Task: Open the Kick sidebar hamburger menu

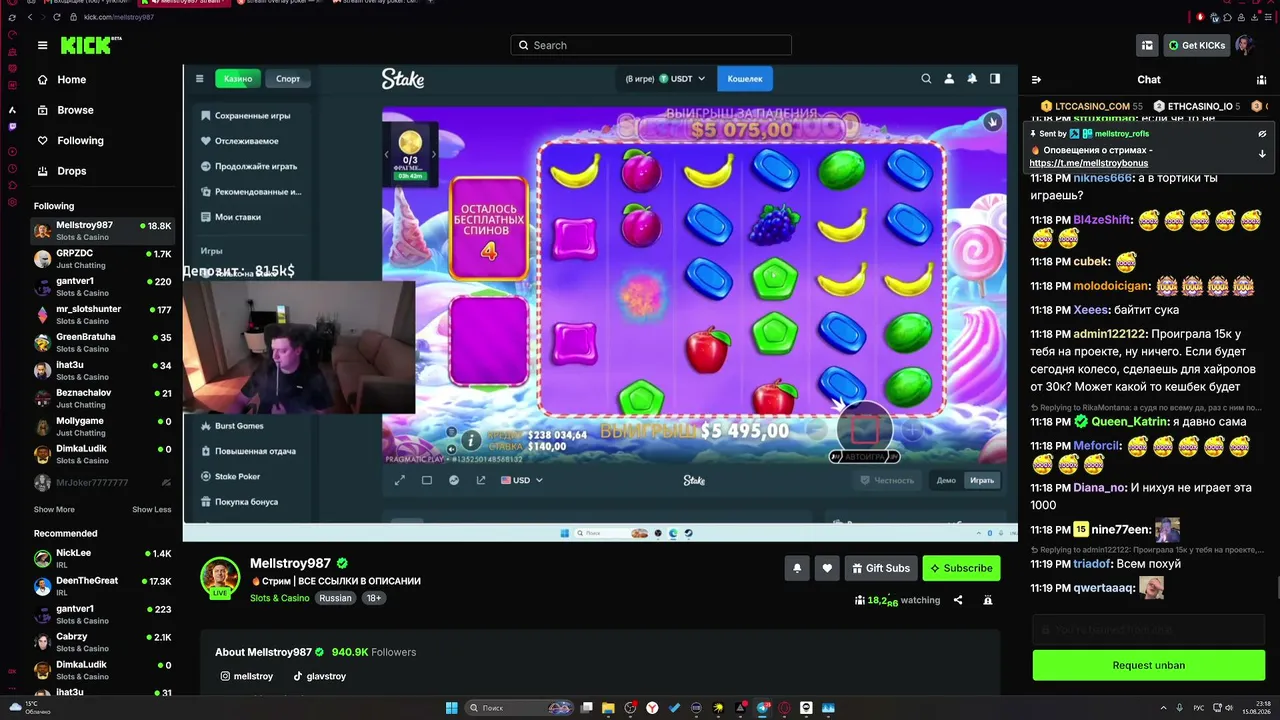Action: click(x=42, y=45)
